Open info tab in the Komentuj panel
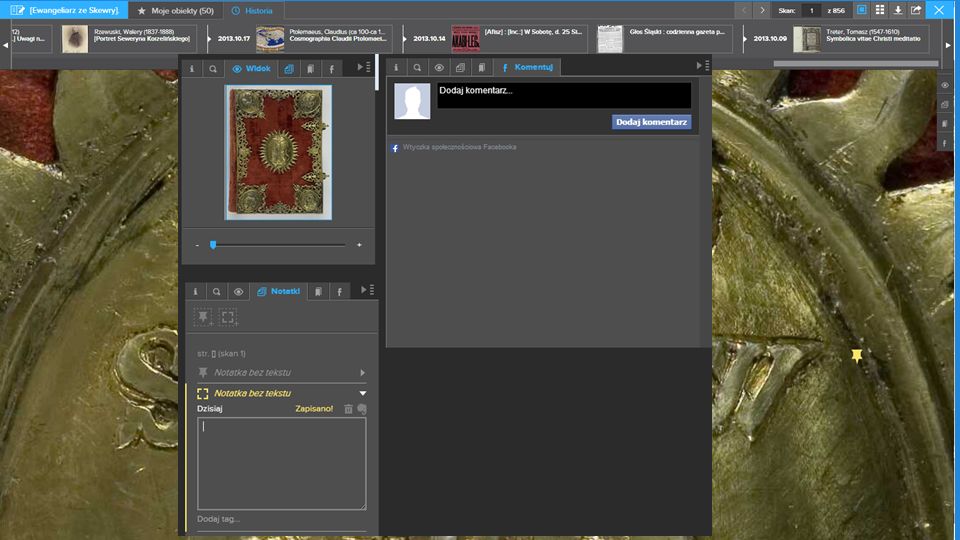The width and height of the screenshot is (960, 540). 396,67
